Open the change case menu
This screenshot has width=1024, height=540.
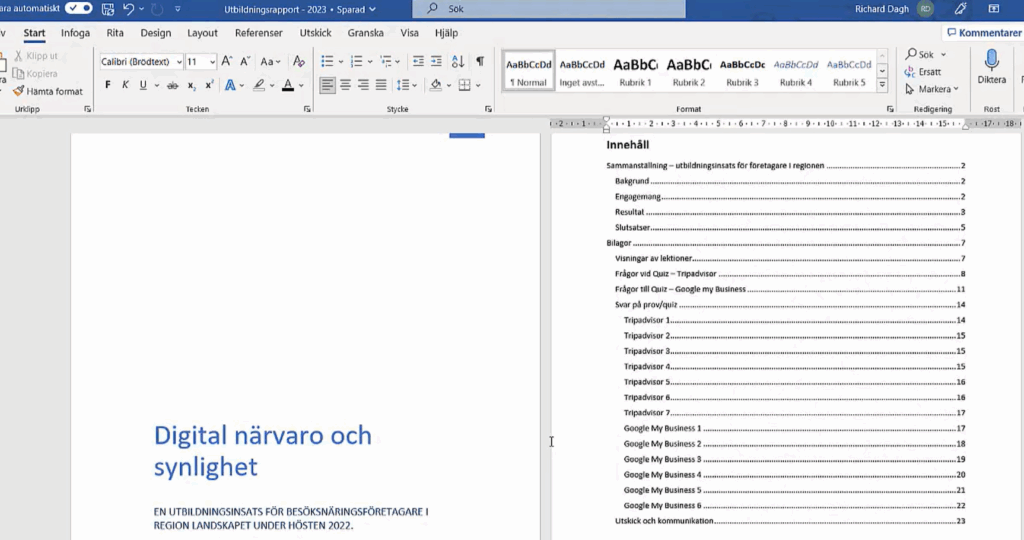(x=270, y=61)
